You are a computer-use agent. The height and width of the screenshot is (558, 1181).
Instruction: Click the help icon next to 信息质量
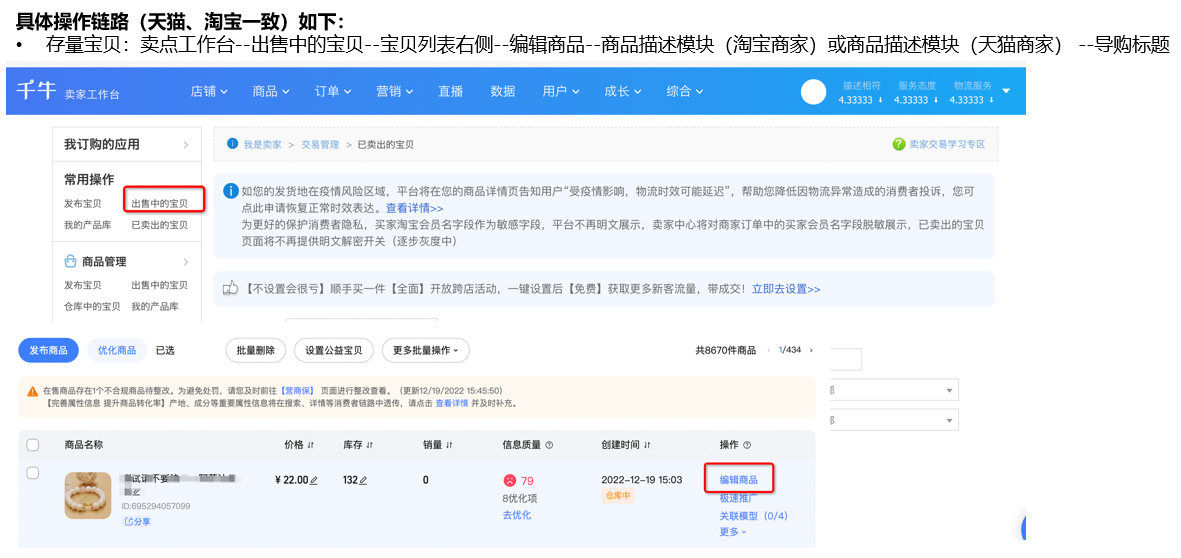tap(548, 445)
